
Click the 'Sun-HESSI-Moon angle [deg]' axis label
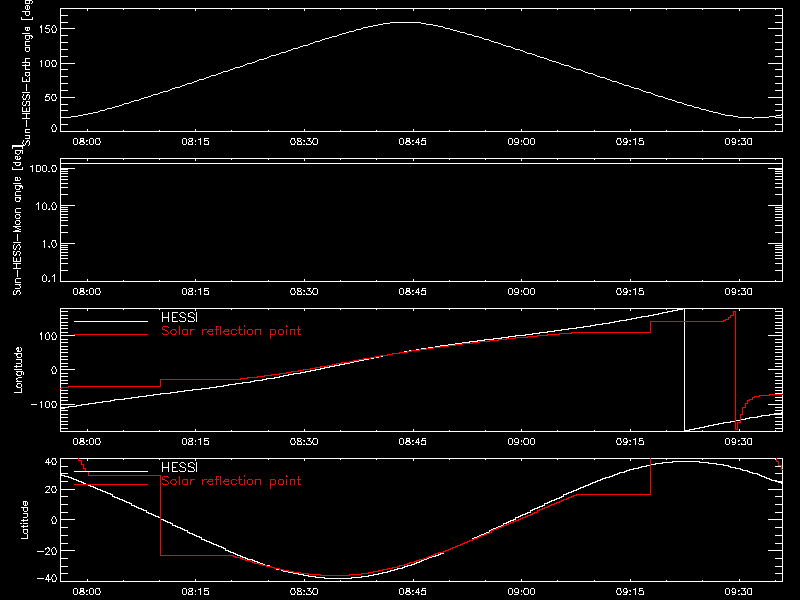17,220
